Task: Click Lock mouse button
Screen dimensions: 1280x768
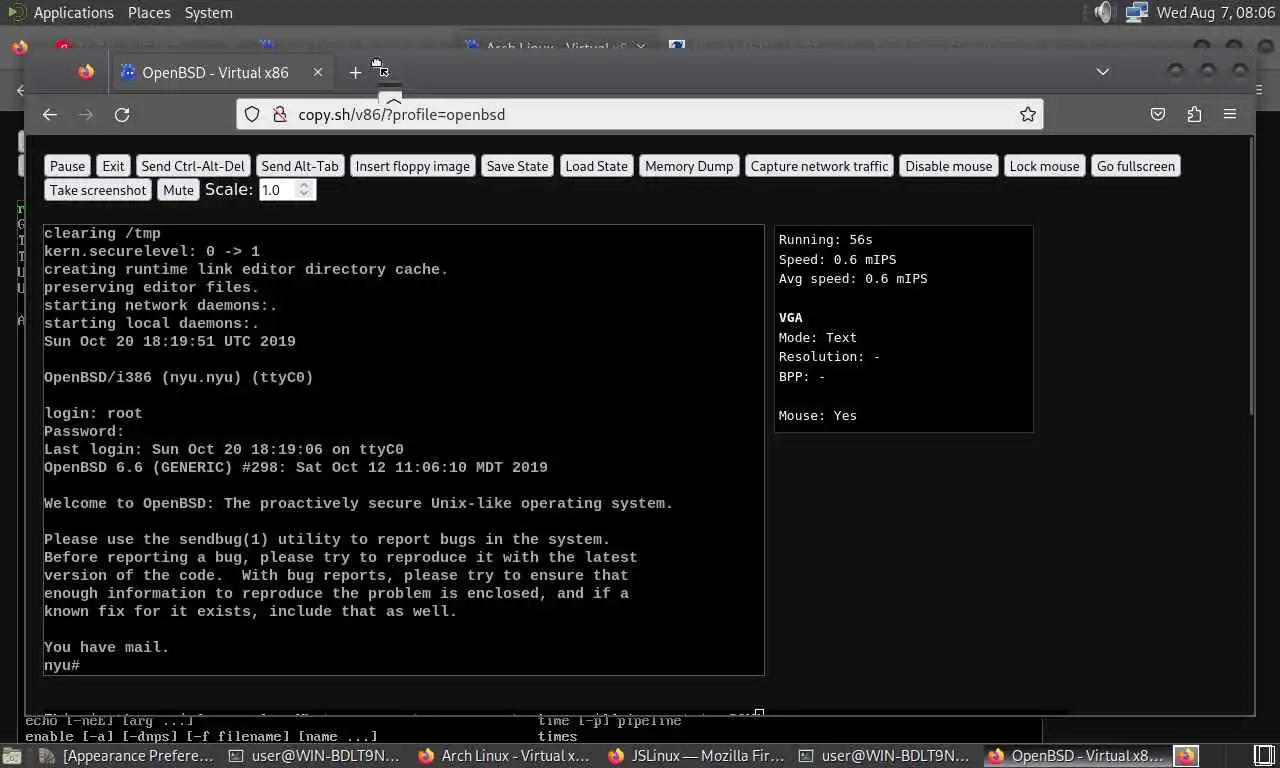Action: (1044, 166)
